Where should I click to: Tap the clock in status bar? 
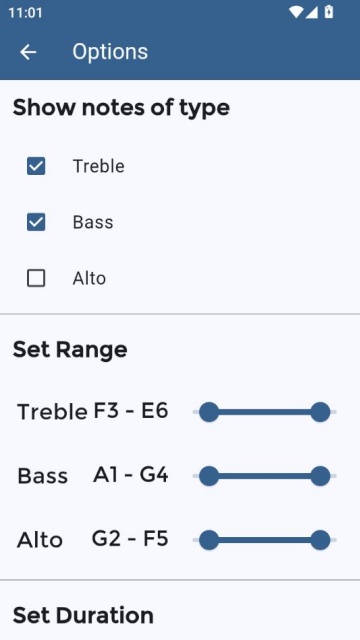pyautogui.click(x=25, y=13)
